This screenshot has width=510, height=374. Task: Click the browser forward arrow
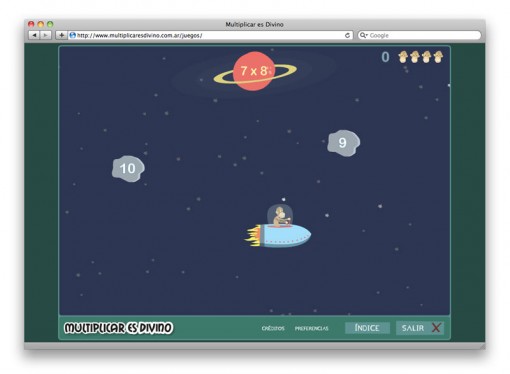[45, 35]
